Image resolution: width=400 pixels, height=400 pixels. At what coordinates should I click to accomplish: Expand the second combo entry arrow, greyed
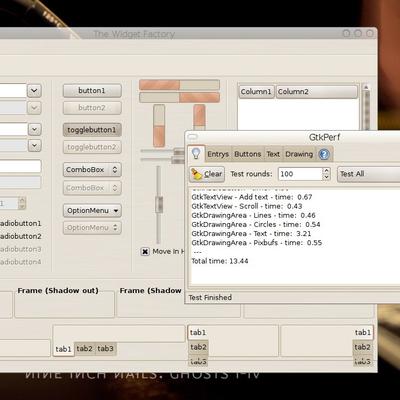pos(34,108)
